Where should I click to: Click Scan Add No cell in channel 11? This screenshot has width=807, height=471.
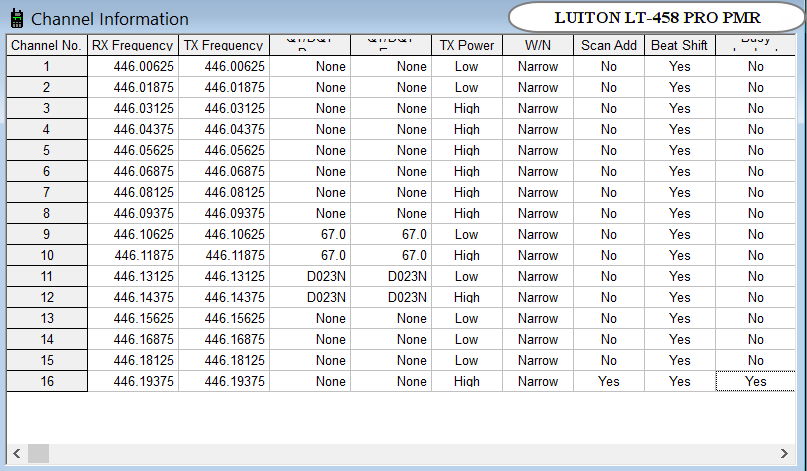tap(609, 276)
